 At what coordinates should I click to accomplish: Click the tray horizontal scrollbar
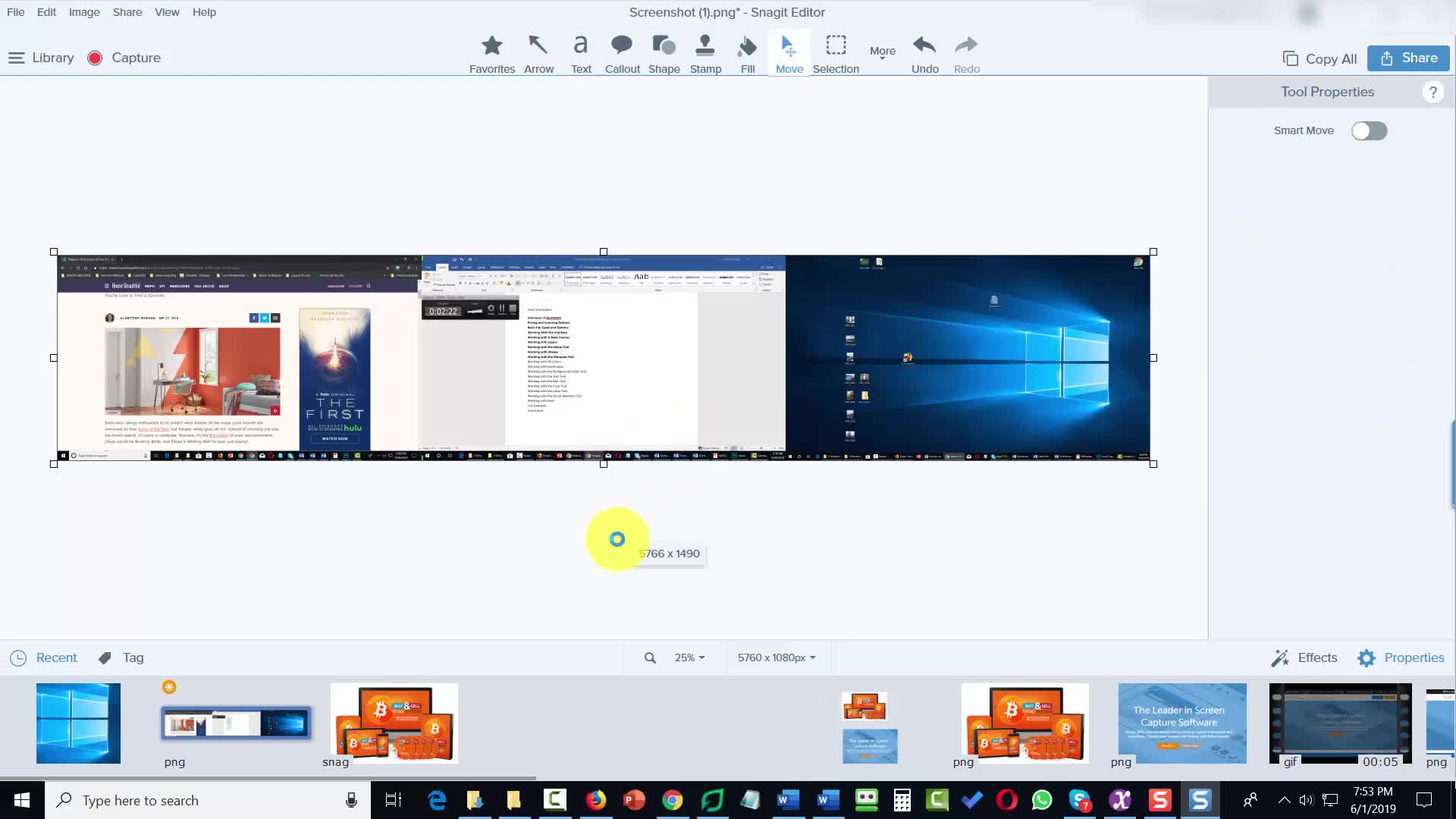point(268,777)
